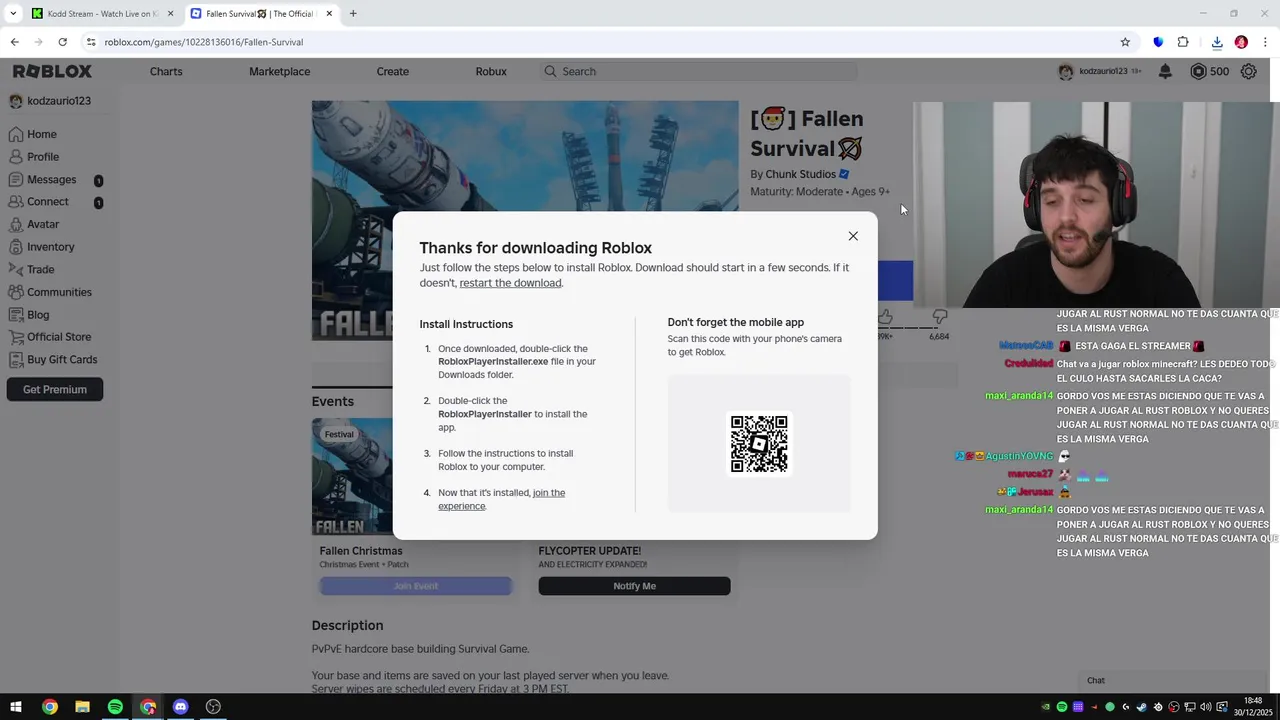Open Charts in the Roblox top navigation
The width and height of the screenshot is (1280, 720).
pos(166,71)
